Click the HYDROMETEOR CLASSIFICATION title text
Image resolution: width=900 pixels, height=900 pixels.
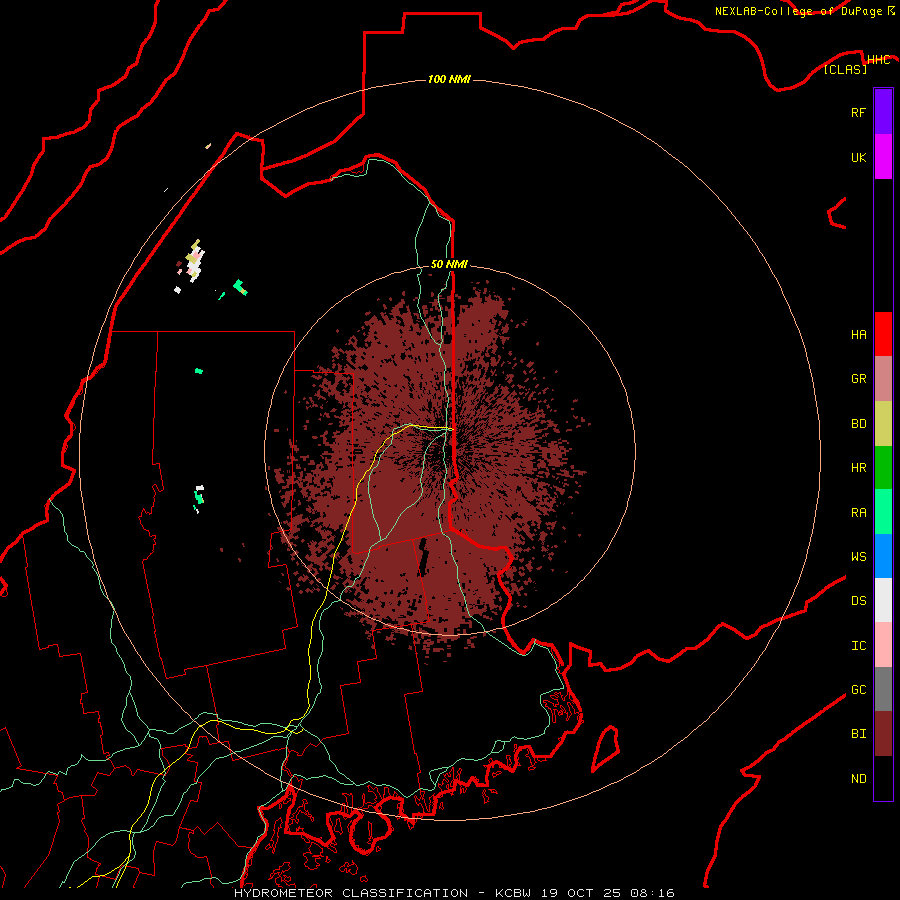click(x=351, y=893)
